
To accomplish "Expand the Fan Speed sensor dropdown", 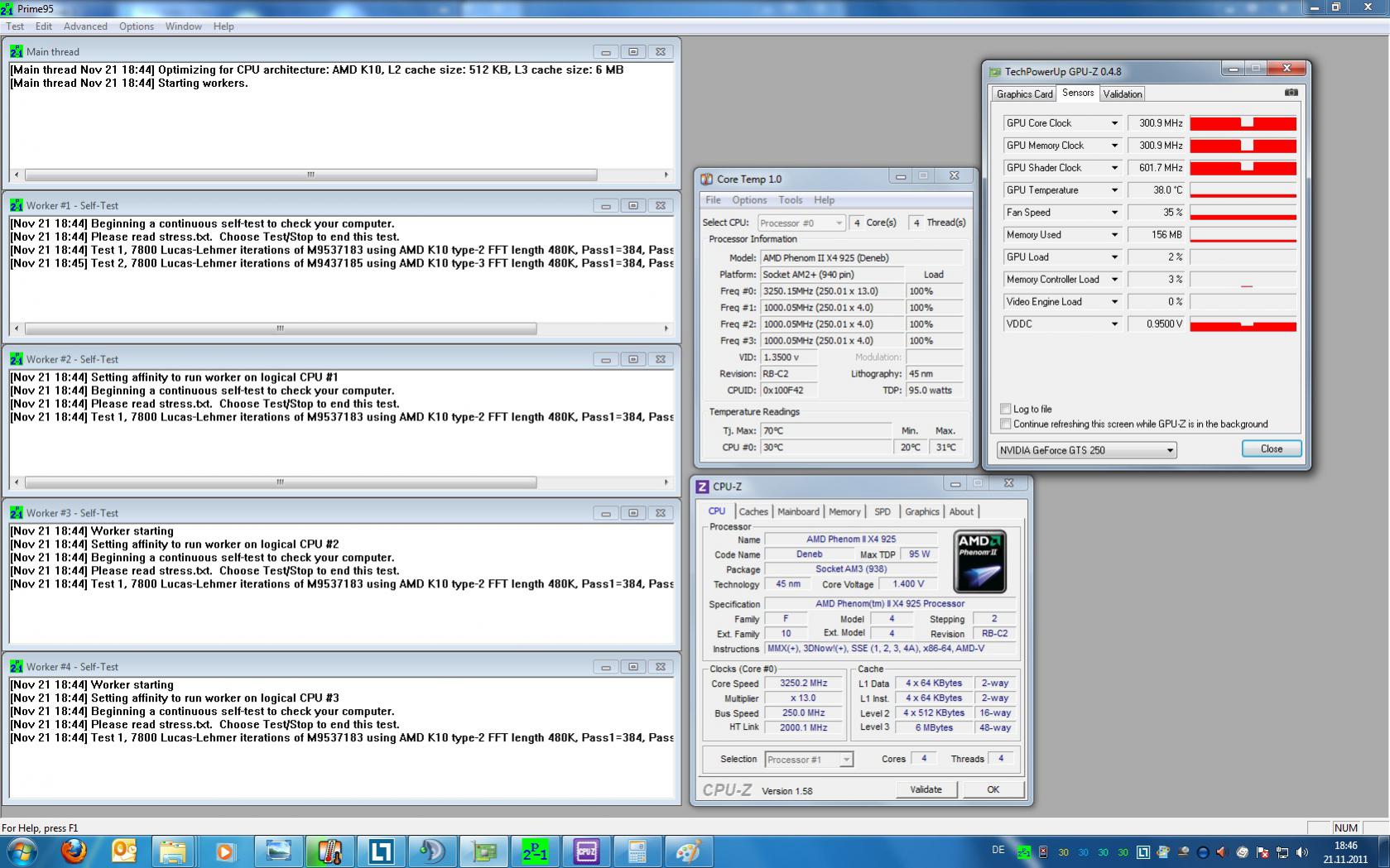I will point(1114,213).
